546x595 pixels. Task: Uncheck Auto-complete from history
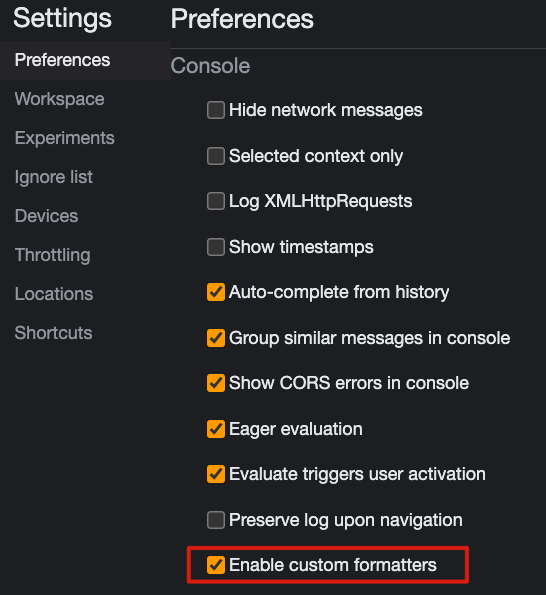pyautogui.click(x=216, y=292)
